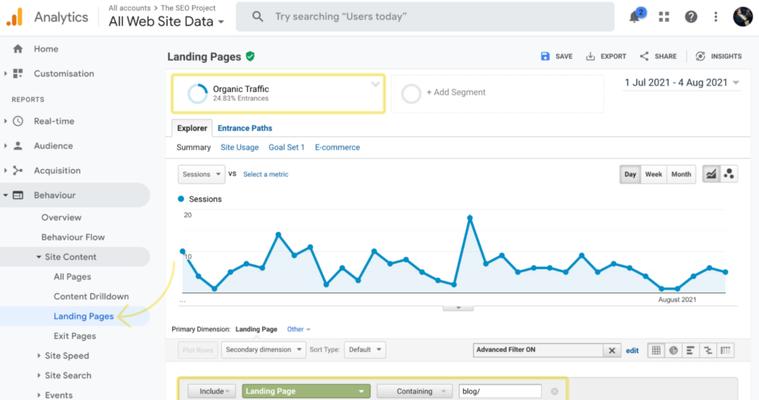Click the user profile avatar
The width and height of the screenshot is (759, 400).
[x=743, y=17]
